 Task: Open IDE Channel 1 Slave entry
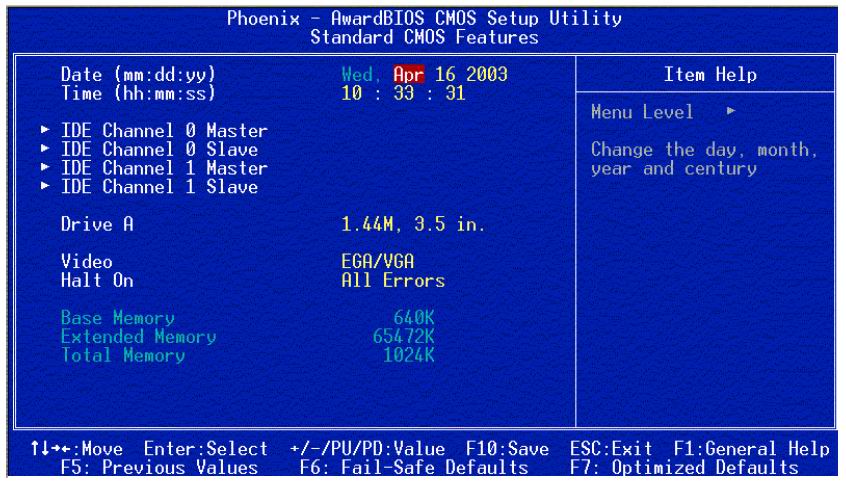[x=159, y=187]
